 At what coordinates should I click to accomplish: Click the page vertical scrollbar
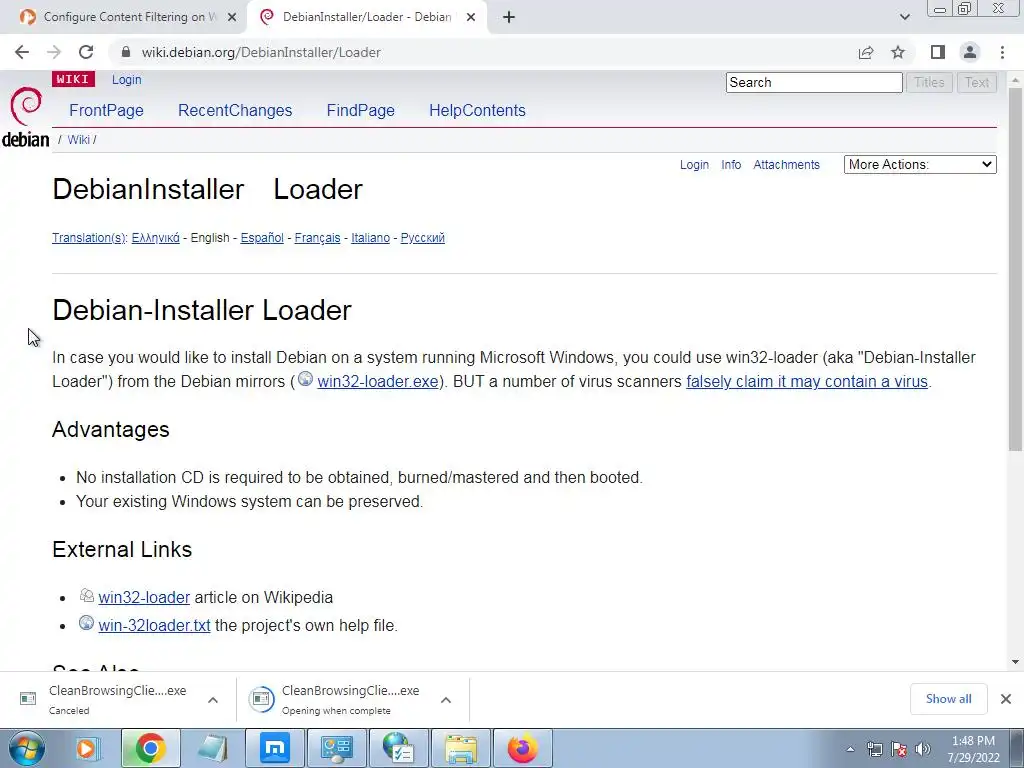[1015, 269]
